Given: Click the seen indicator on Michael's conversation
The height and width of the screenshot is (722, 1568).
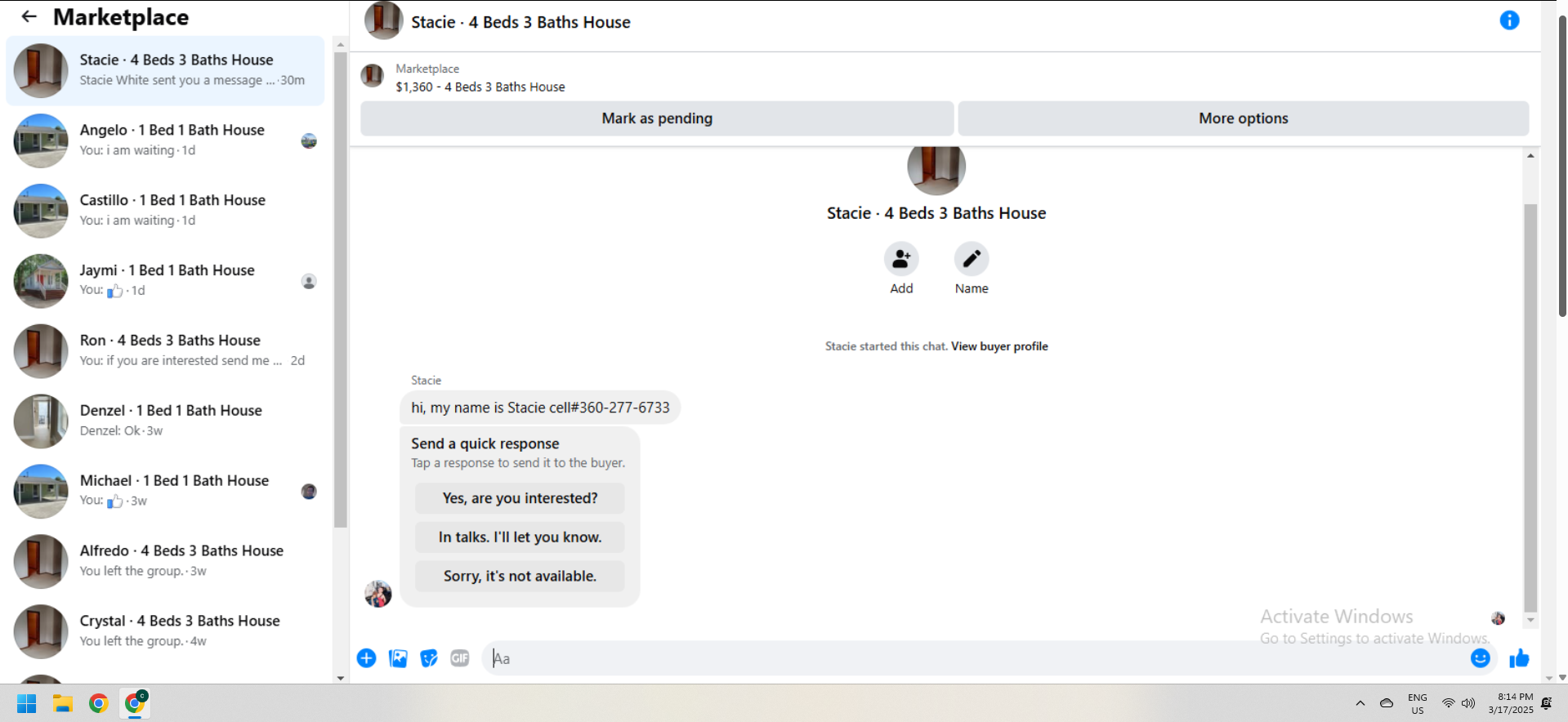Looking at the screenshot, I should click(x=309, y=492).
